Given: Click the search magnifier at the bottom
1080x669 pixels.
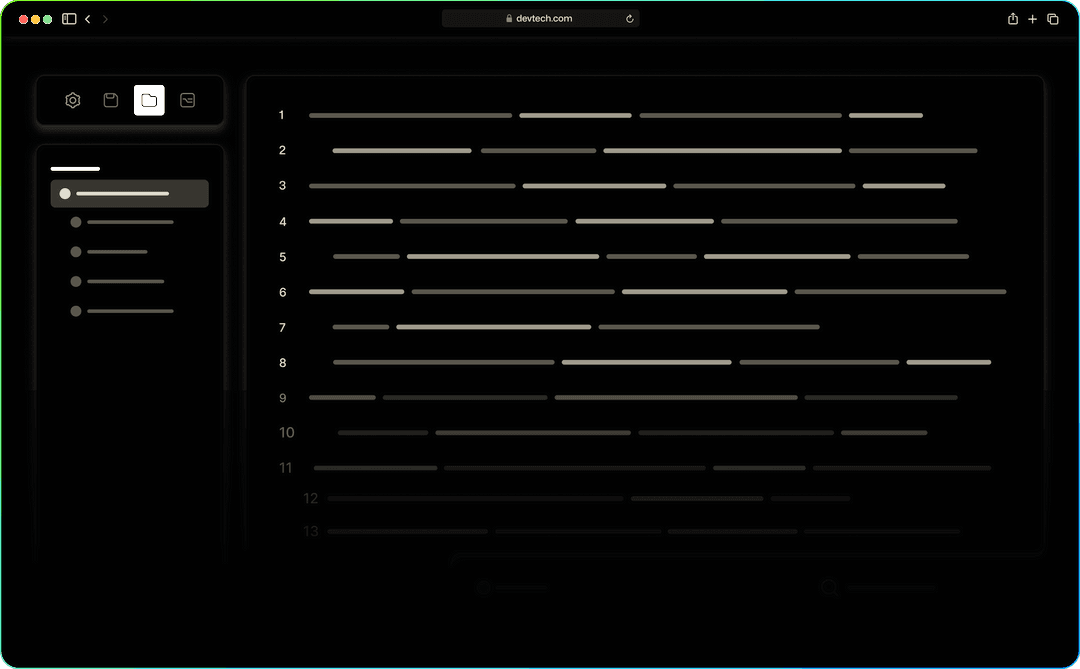Looking at the screenshot, I should [829, 588].
